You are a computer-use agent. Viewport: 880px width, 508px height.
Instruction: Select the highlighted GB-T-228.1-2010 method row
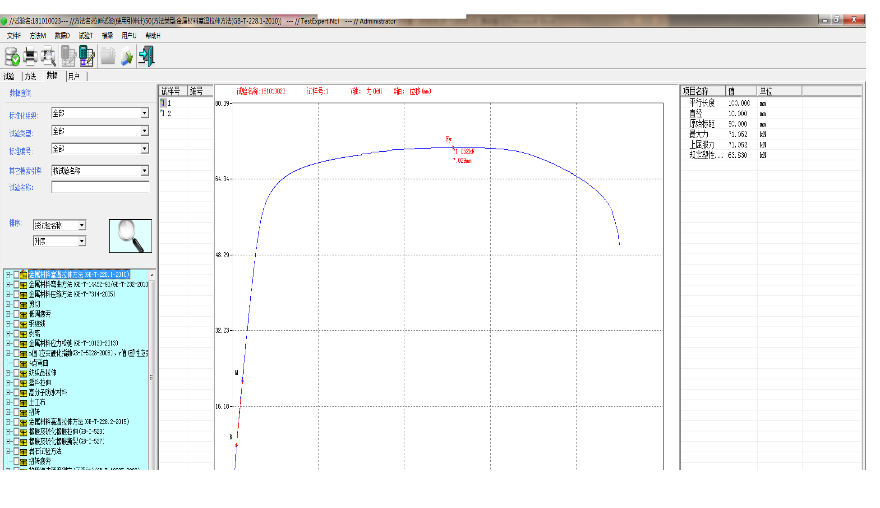click(79, 274)
